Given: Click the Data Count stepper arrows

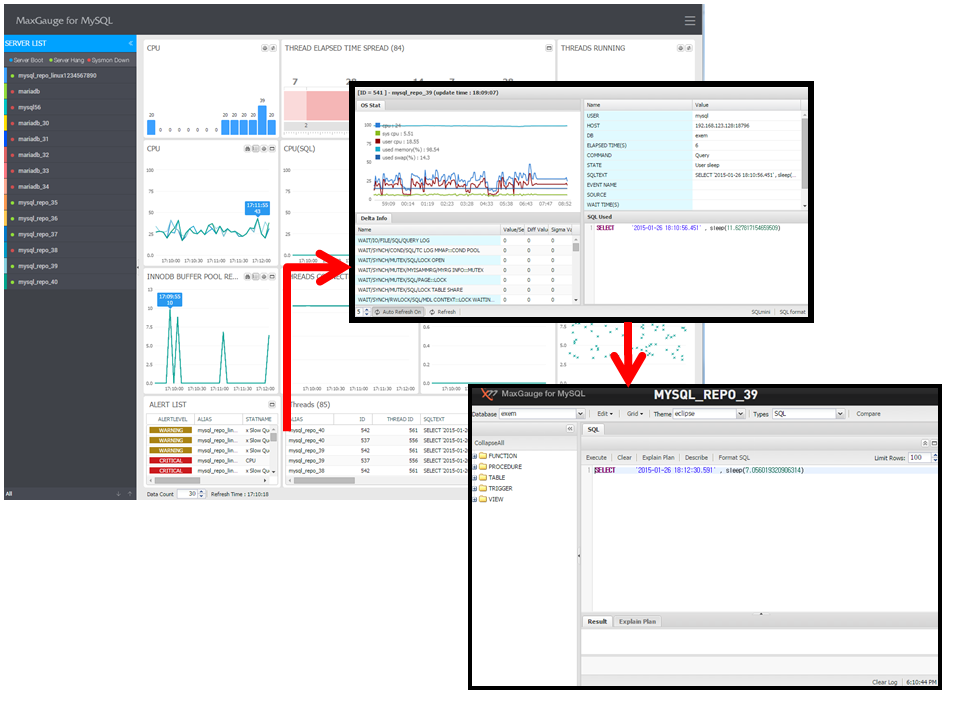Looking at the screenshot, I should [x=201, y=494].
